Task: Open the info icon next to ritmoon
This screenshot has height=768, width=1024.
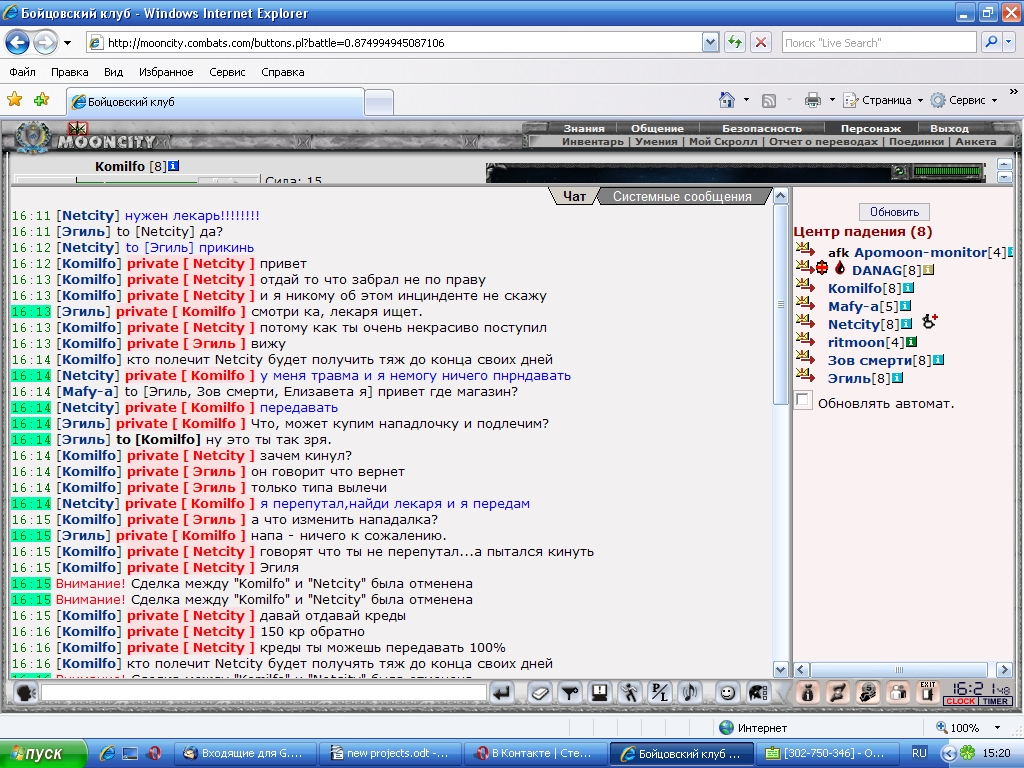Action: click(x=912, y=342)
